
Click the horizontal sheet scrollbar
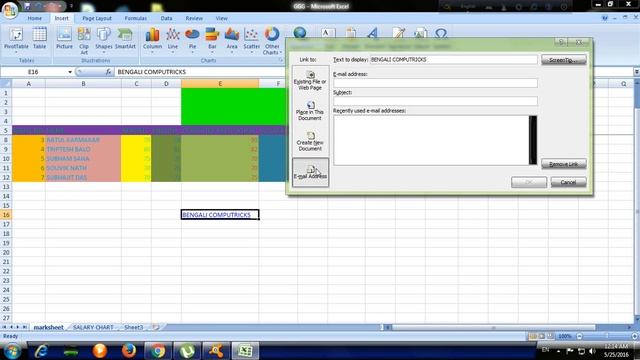pyautogui.click(x=493, y=327)
